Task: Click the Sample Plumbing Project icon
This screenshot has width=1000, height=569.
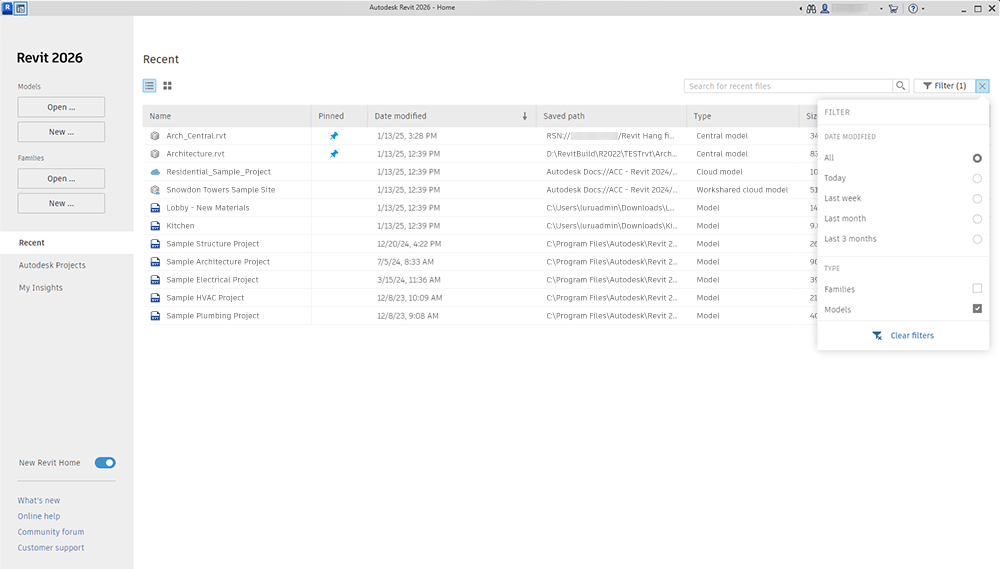Action: (x=155, y=316)
